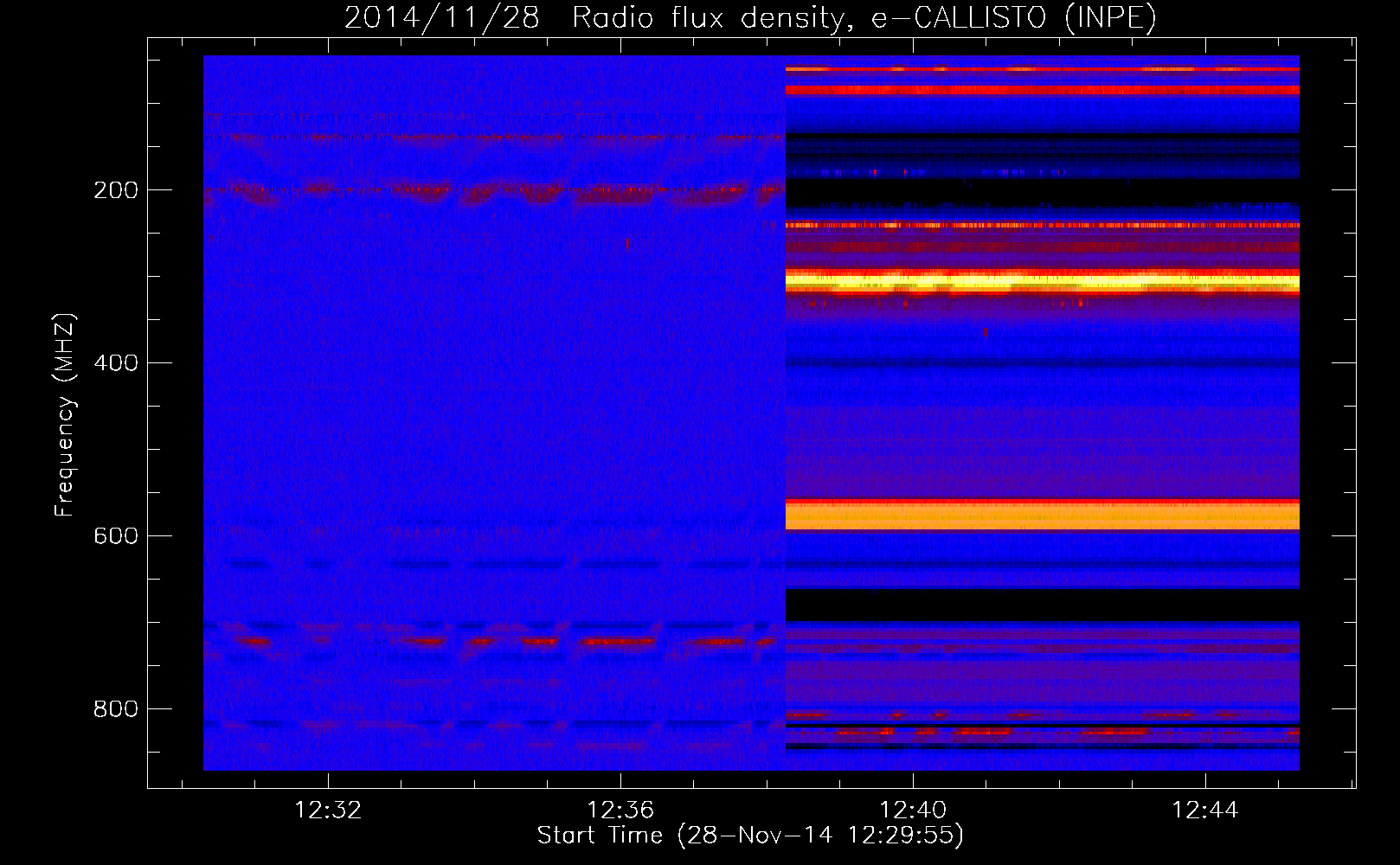
Task: Click the 12:32 time tick label
Action: click(x=328, y=811)
